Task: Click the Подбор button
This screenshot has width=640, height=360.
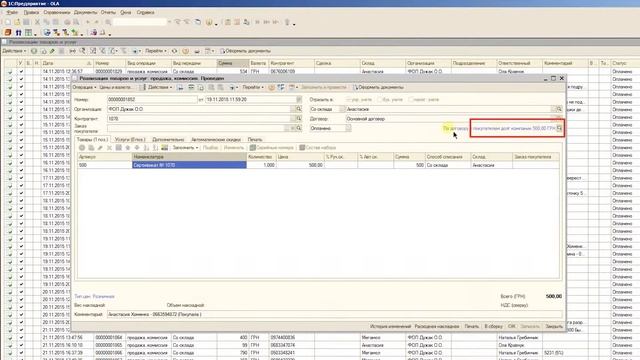Action: [x=210, y=148]
